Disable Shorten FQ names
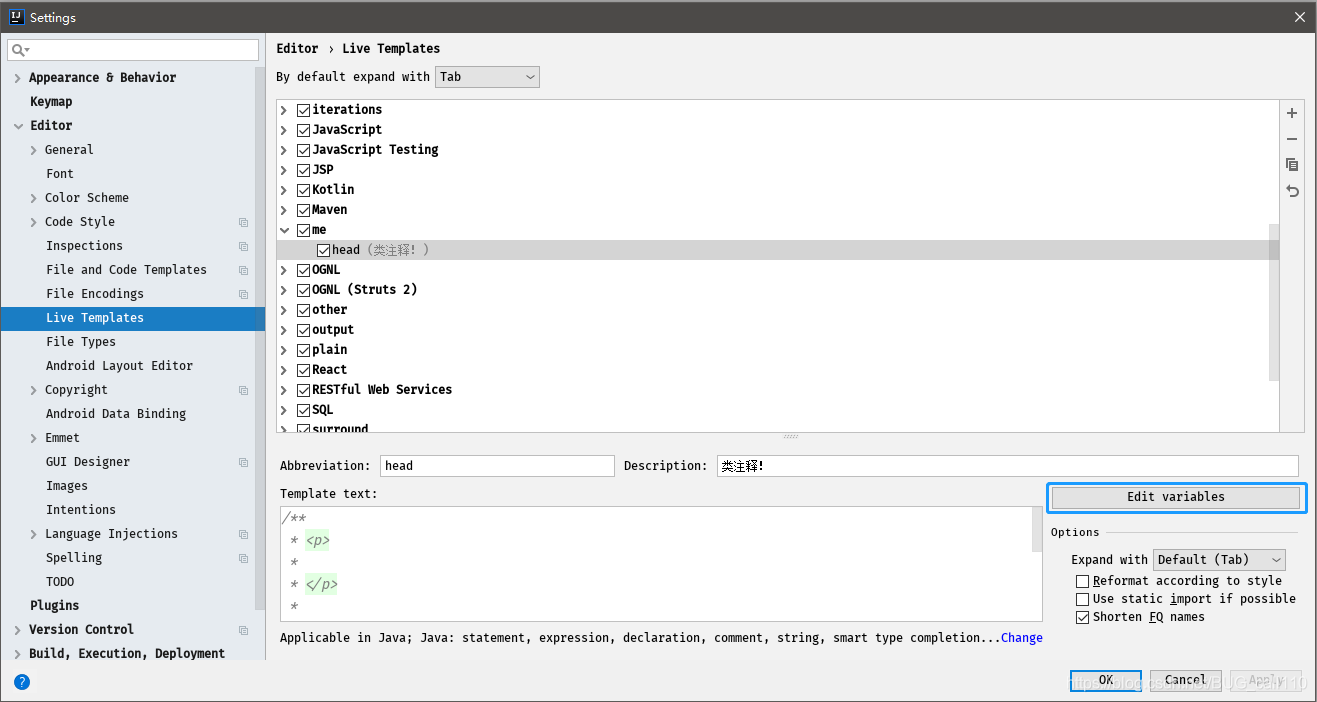Viewport: 1317px width, 702px height. [1083, 616]
